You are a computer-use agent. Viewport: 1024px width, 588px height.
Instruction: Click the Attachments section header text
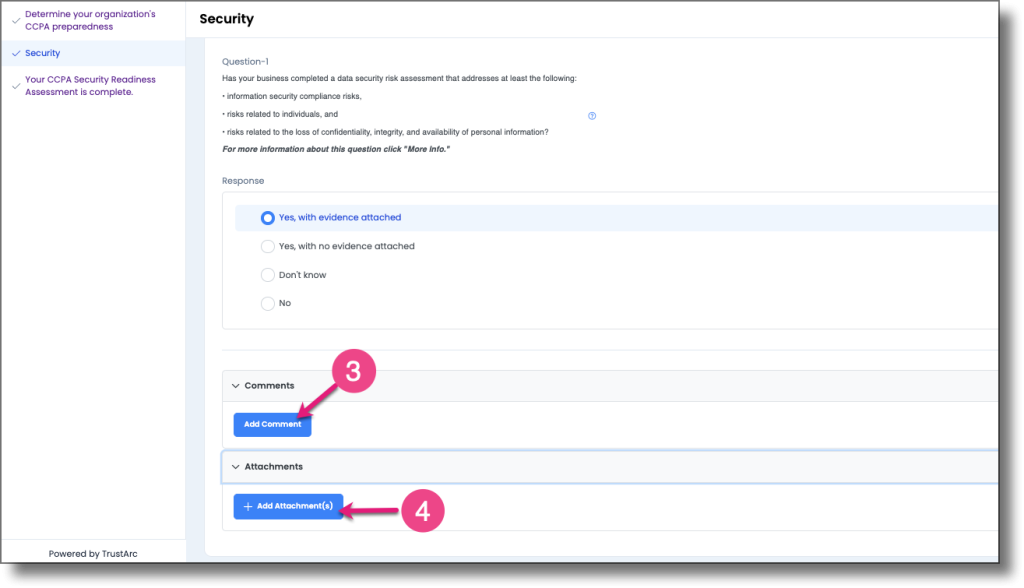pyautogui.click(x=274, y=467)
